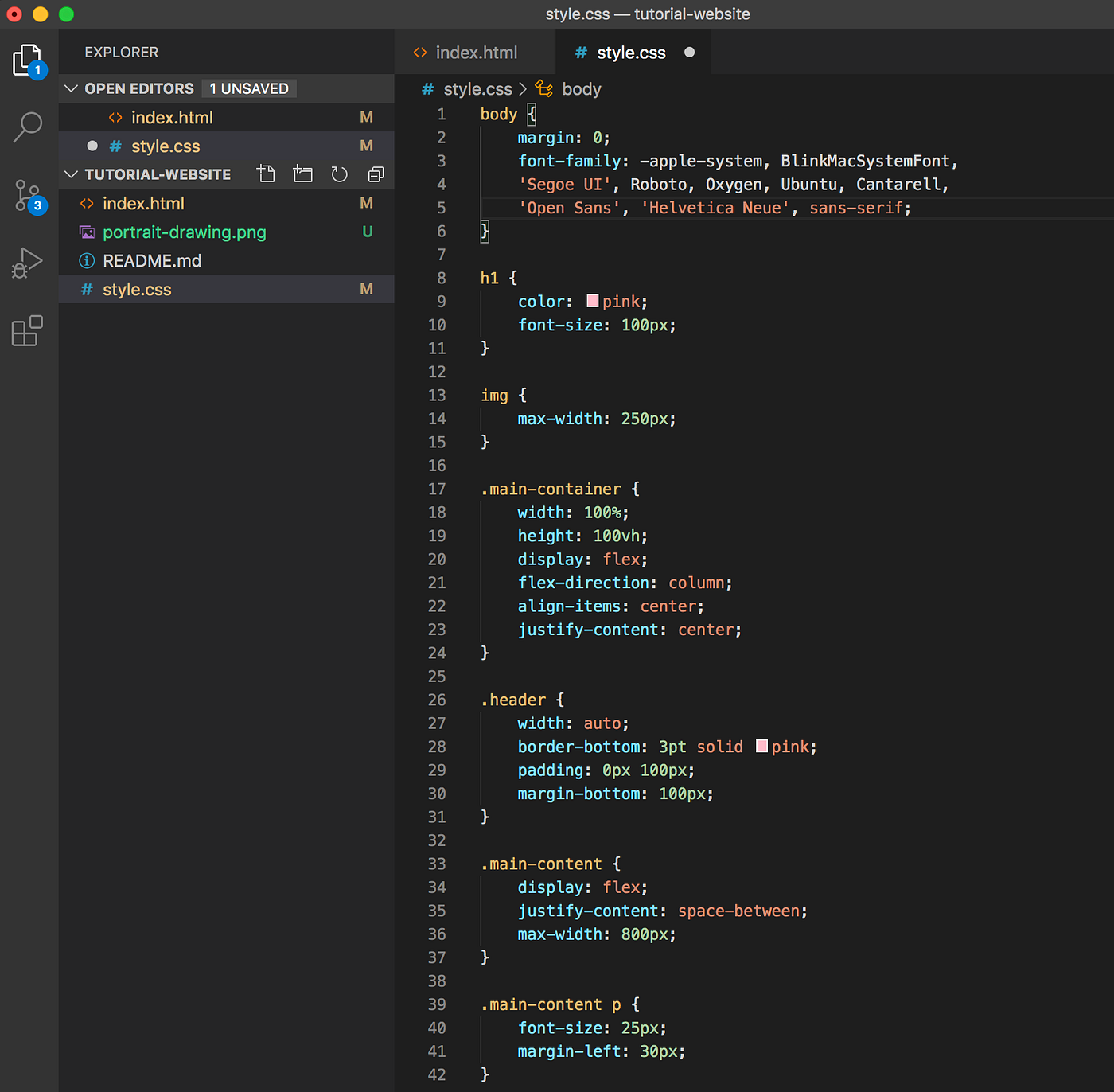Select the Explorer icon in the activity bar
1114x1092 pixels.
pyautogui.click(x=28, y=60)
